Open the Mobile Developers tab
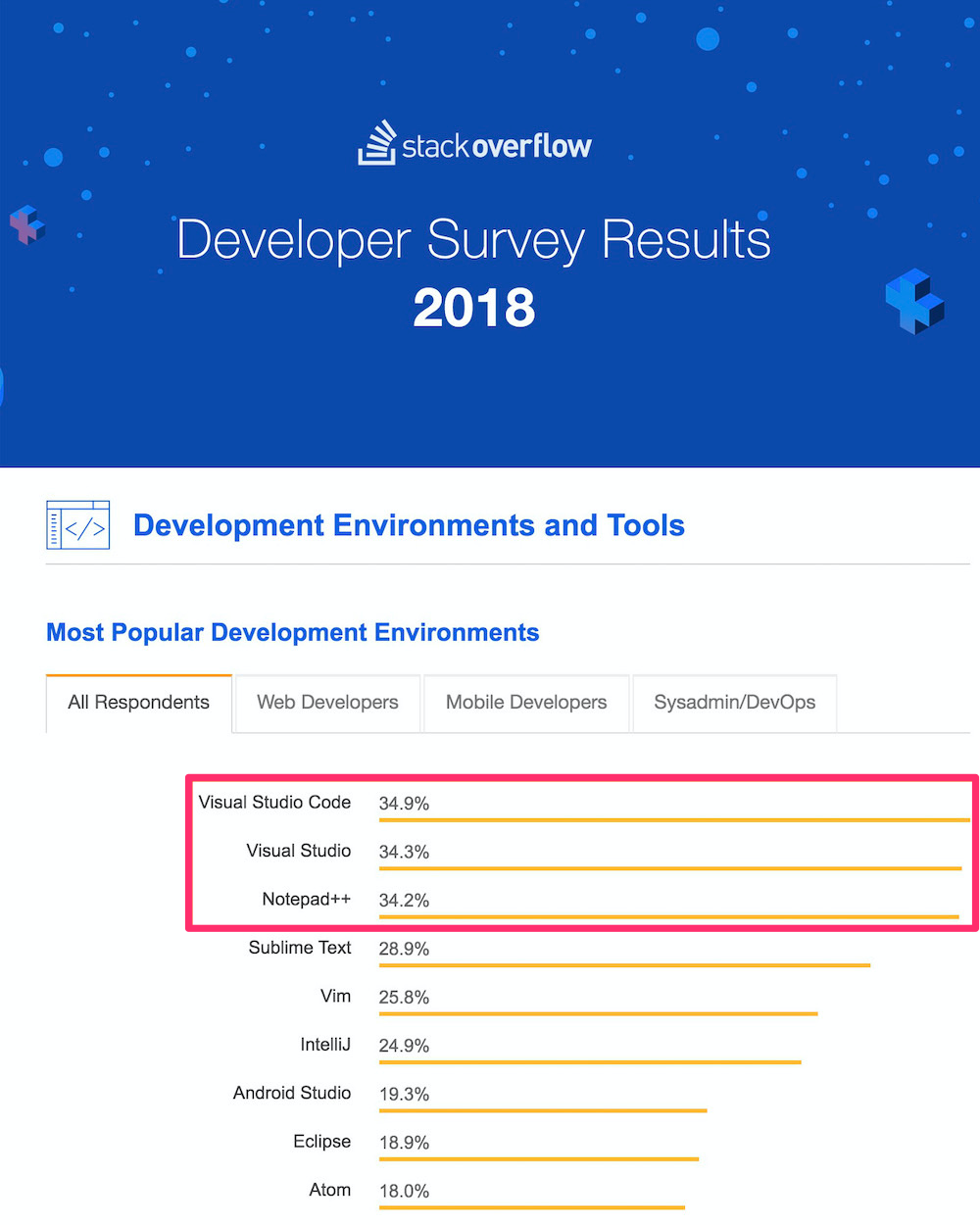The height and width of the screenshot is (1225, 980). pos(526,703)
